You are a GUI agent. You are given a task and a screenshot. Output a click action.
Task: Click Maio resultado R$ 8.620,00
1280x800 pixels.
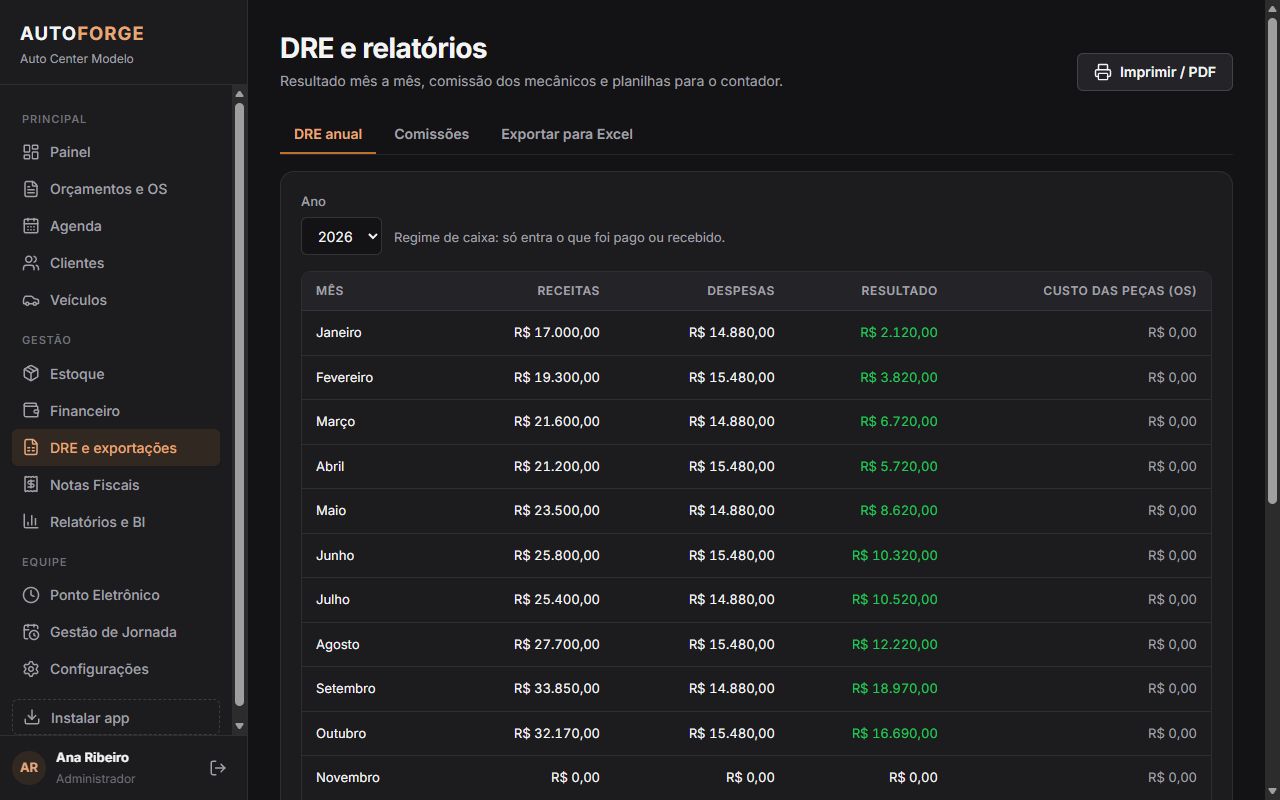click(899, 510)
